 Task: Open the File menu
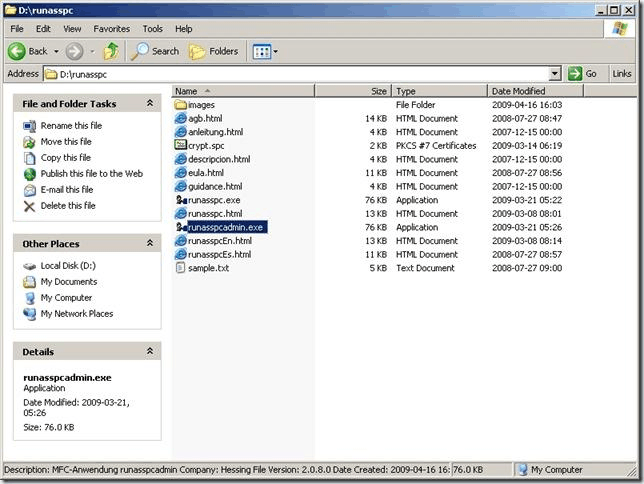click(x=17, y=29)
